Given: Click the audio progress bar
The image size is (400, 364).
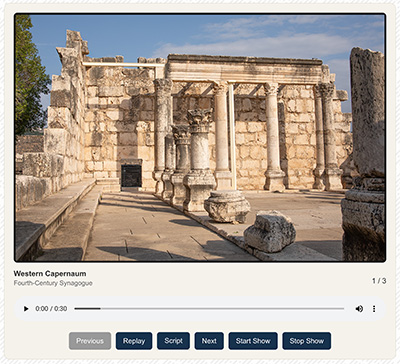Looking at the screenshot, I should [x=209, y=309].
